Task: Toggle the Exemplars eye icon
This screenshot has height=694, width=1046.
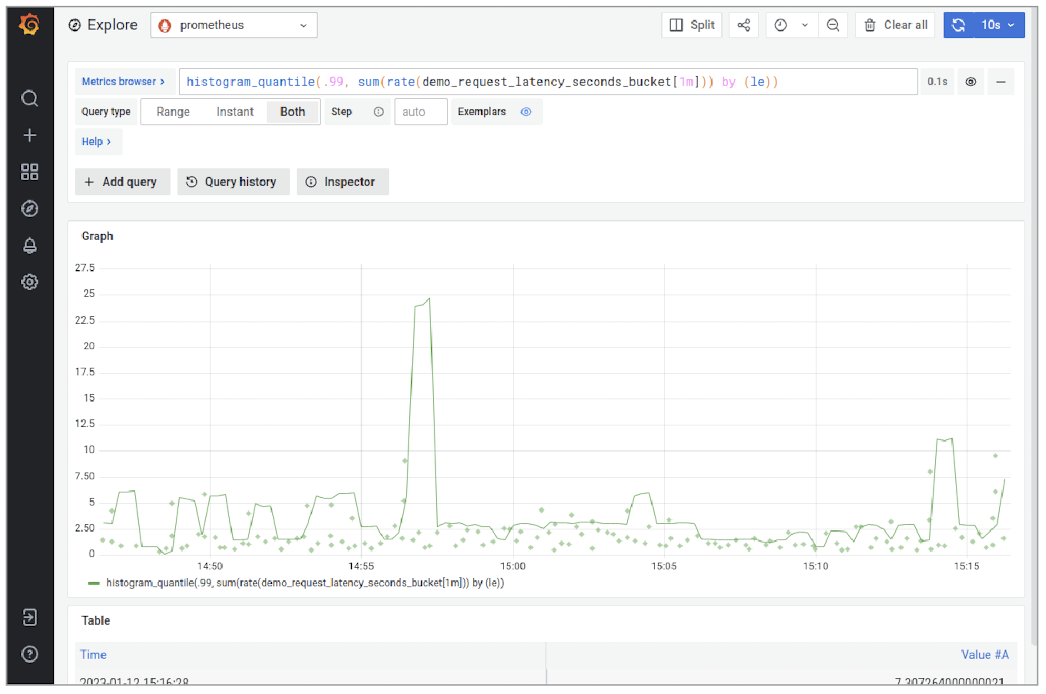Action: point(526,112)
